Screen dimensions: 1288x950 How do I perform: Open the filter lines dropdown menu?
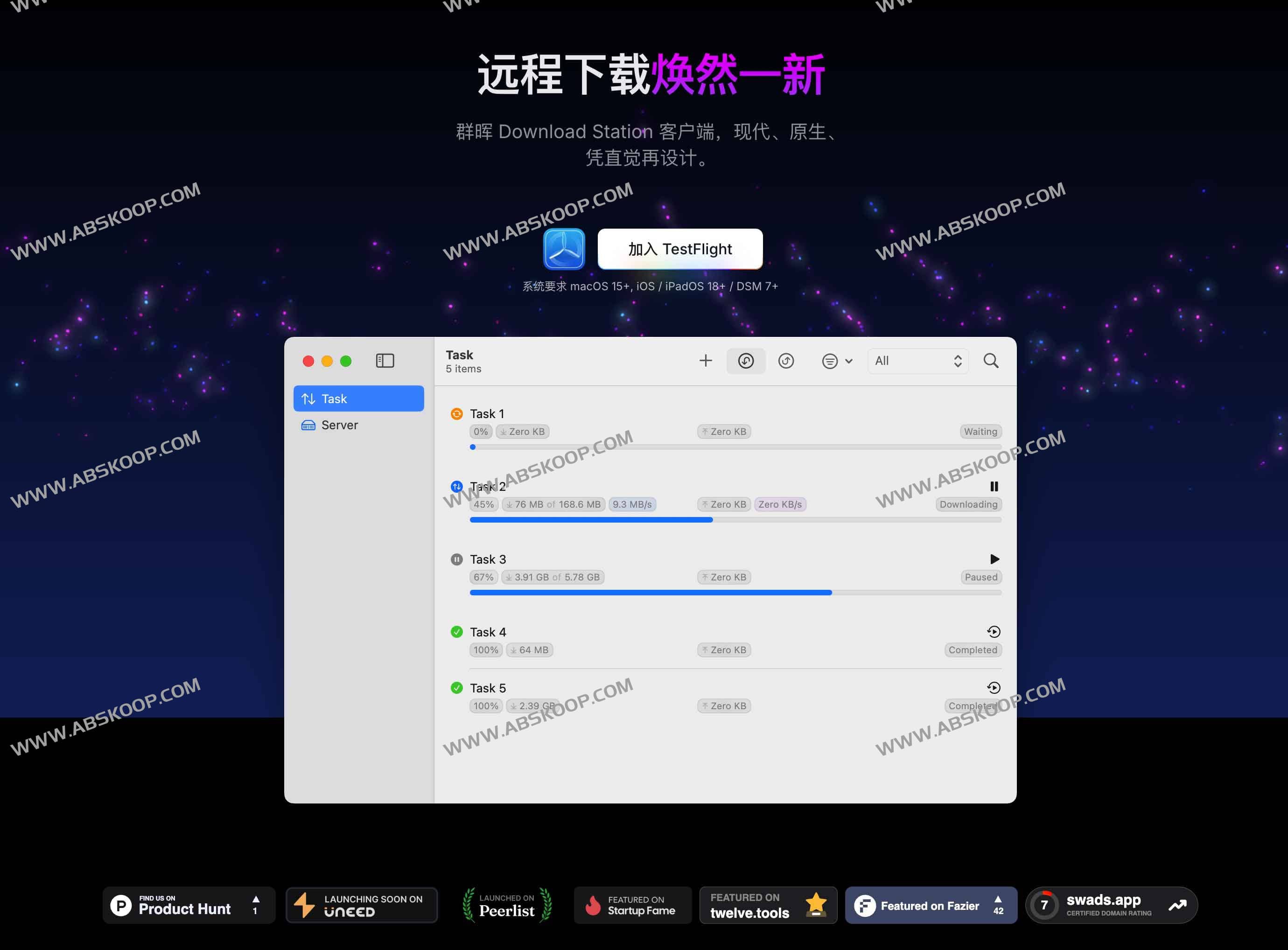point(830,361)
